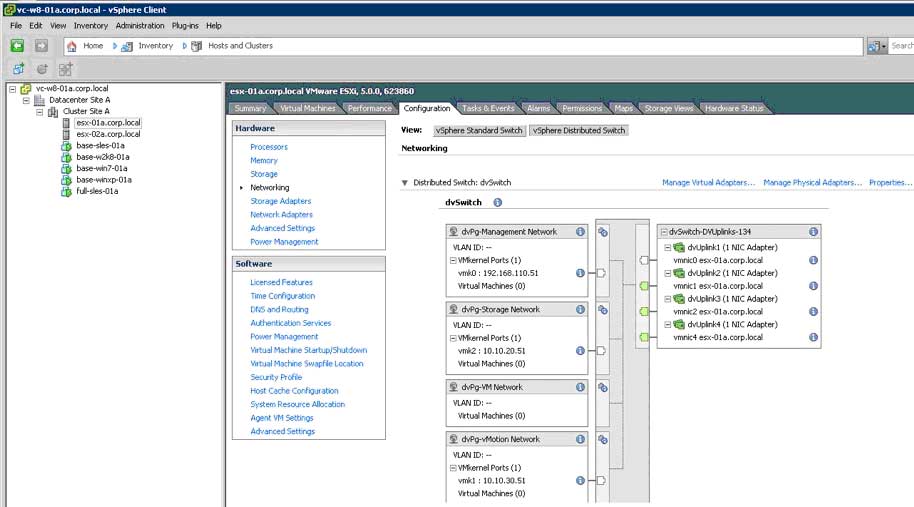Click the first toolbar icon below Back button
The width and height of the screenshot is (914, 507).
[x=19, y=69]
